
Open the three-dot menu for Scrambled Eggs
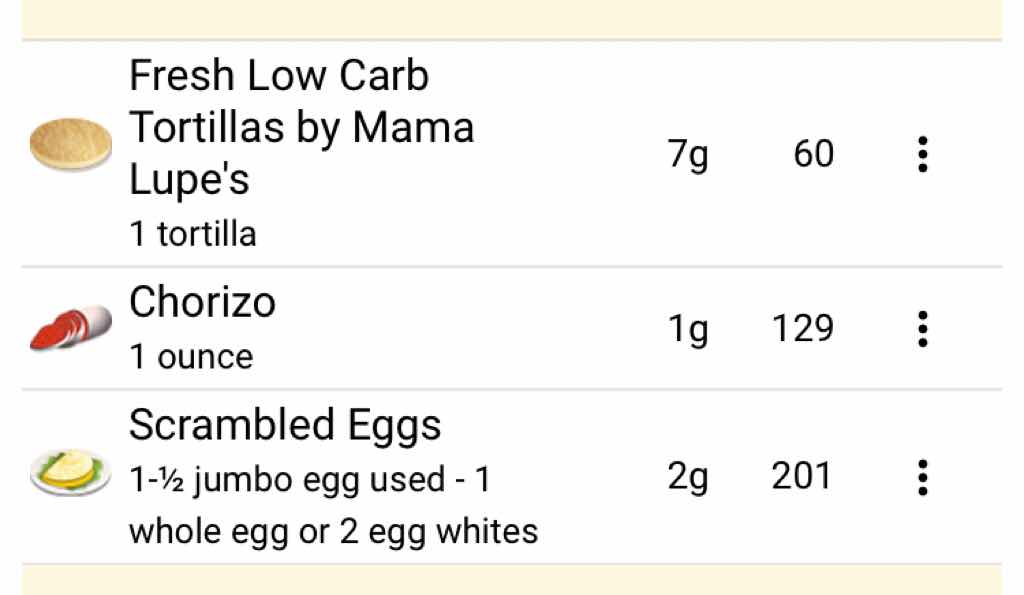922,477
